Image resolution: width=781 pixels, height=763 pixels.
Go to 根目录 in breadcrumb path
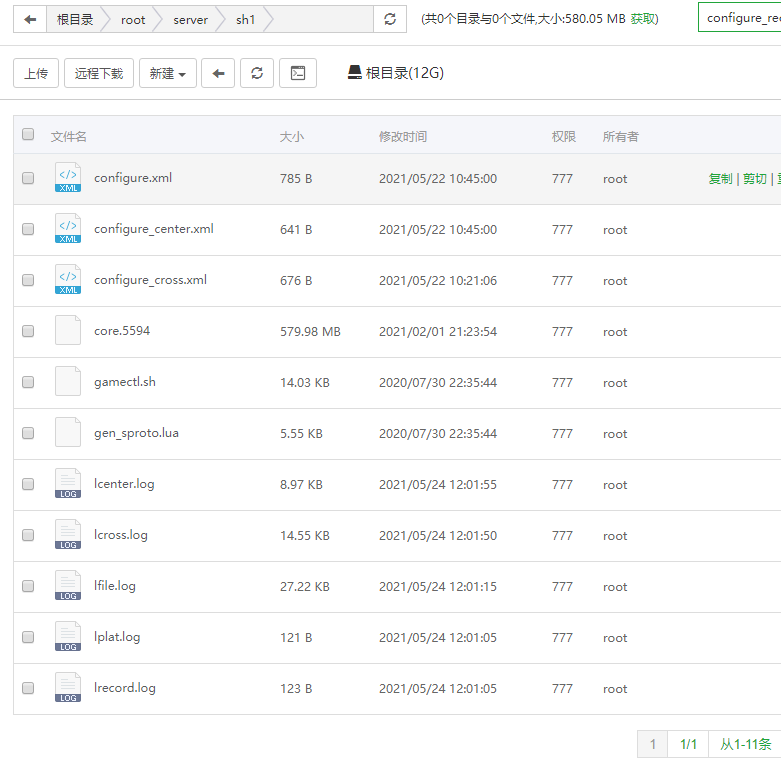point(75,19)
